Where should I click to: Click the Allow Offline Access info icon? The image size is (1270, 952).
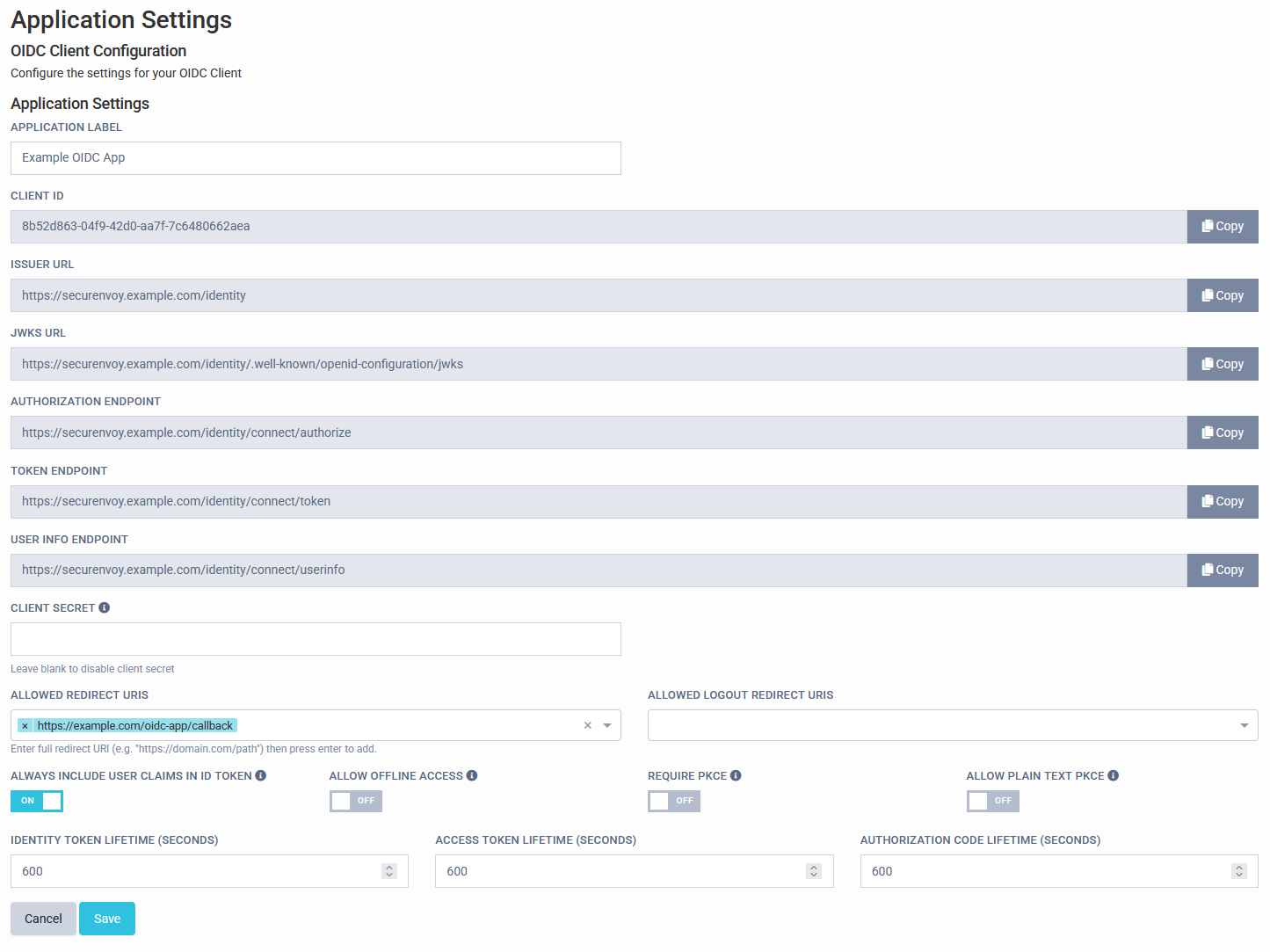pos(472,775)
